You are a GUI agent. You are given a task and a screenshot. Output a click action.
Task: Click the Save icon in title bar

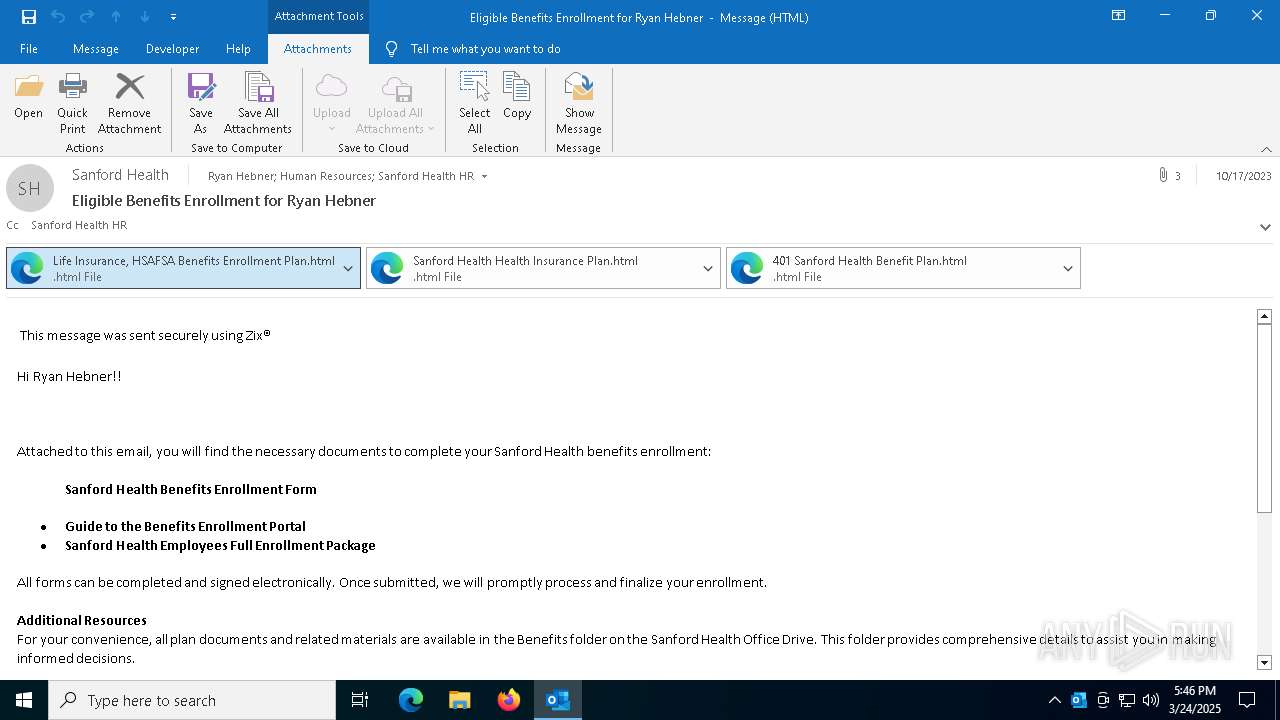(x=28, y=17)
